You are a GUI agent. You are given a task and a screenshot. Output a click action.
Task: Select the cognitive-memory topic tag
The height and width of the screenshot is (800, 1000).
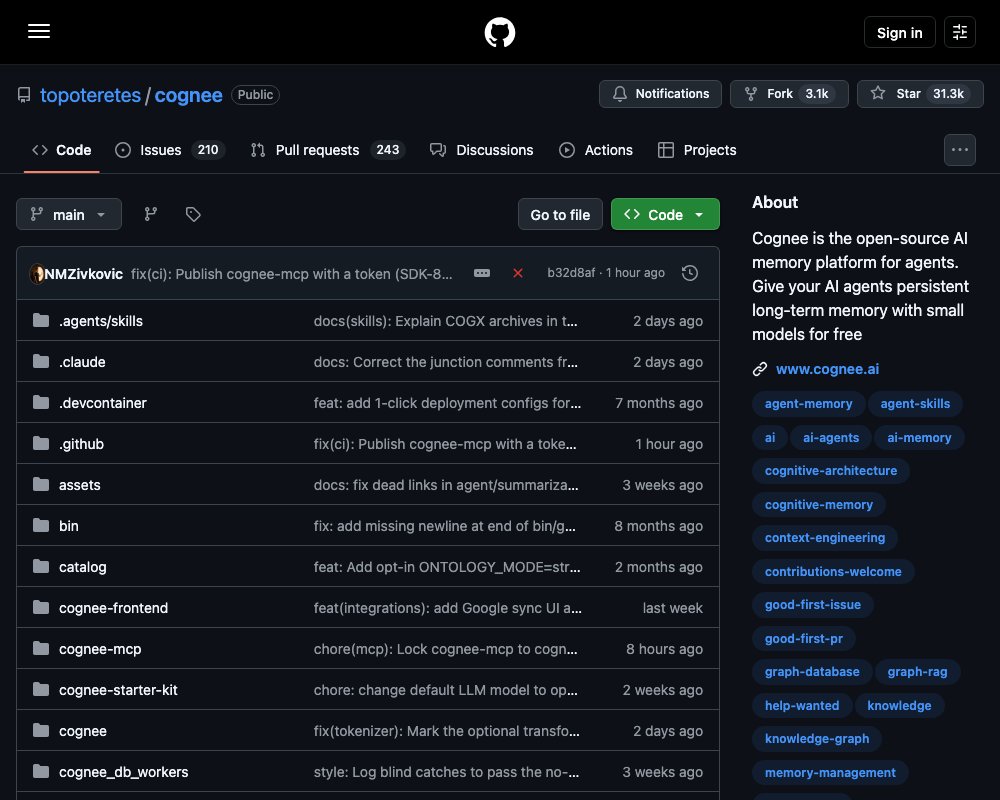tap(819, 505)
